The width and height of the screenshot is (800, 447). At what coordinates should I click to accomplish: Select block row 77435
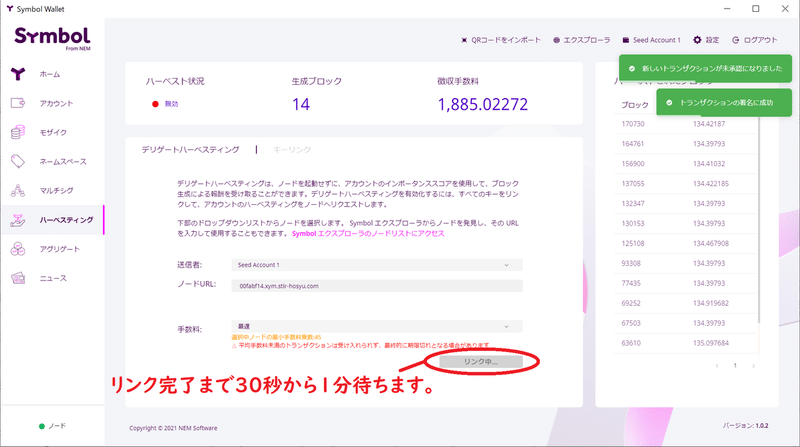pos(686,283)
